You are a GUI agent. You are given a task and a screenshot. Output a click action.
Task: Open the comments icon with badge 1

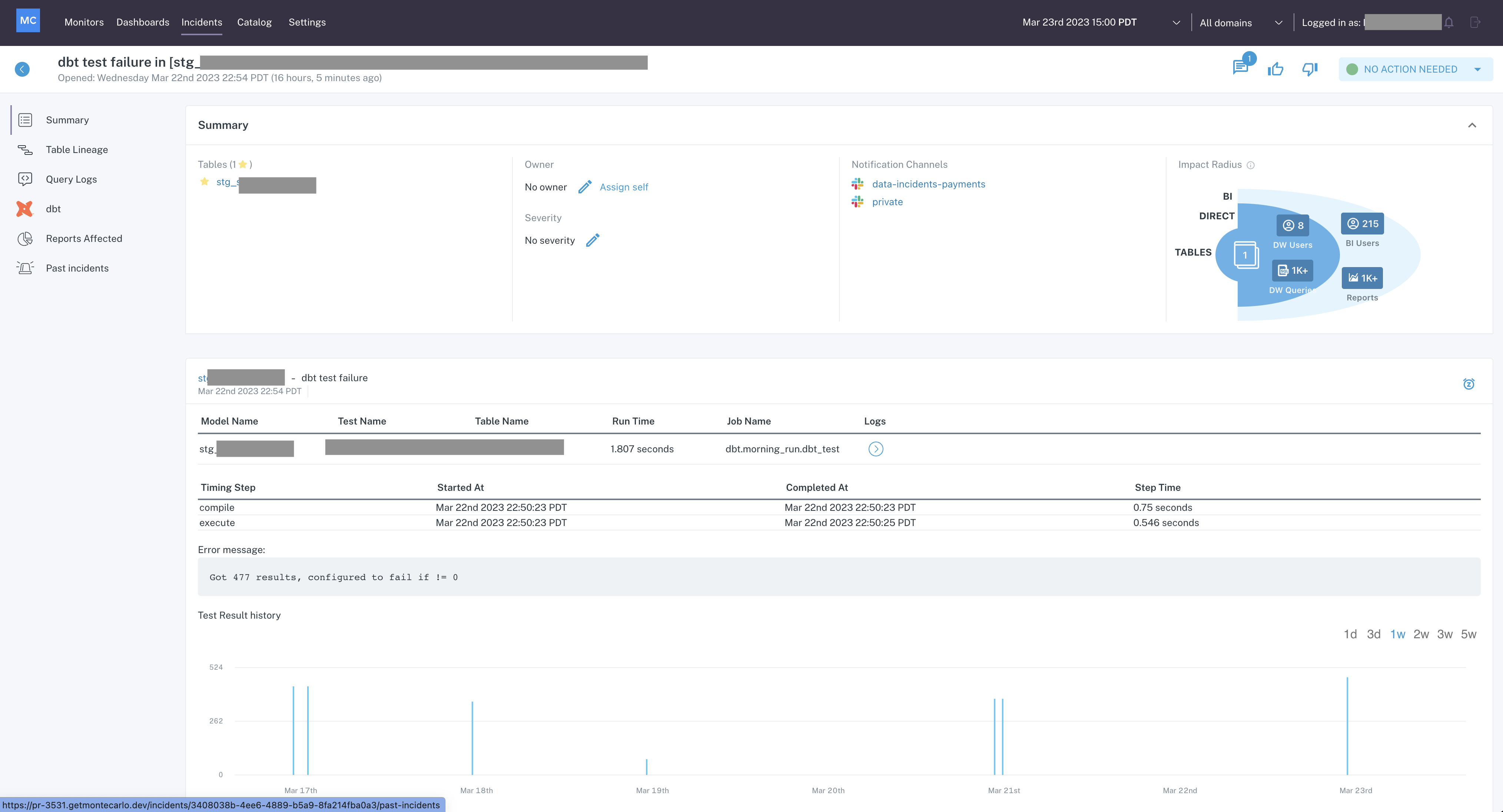[x=1240, y=68]
